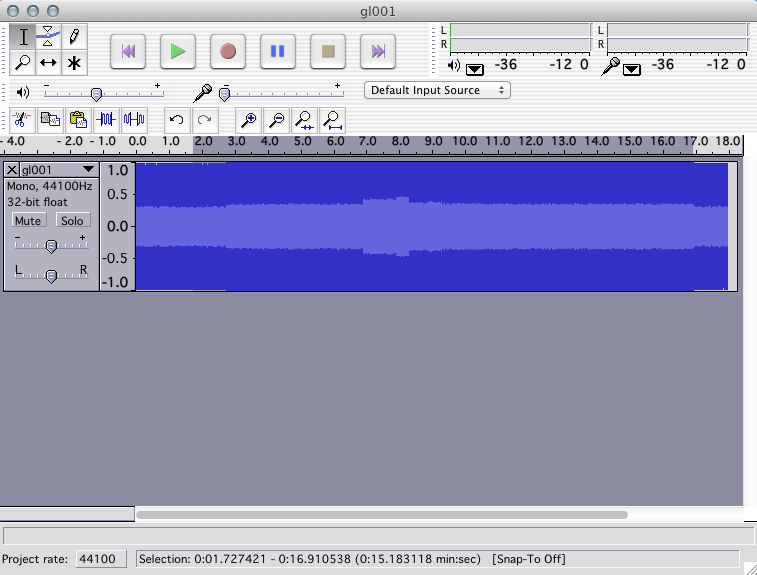Image resolution: width=757 pixels, height=575 pixels.
Task: Redo the last undone action
Action: pyautogui.click(x=205, y=120)
